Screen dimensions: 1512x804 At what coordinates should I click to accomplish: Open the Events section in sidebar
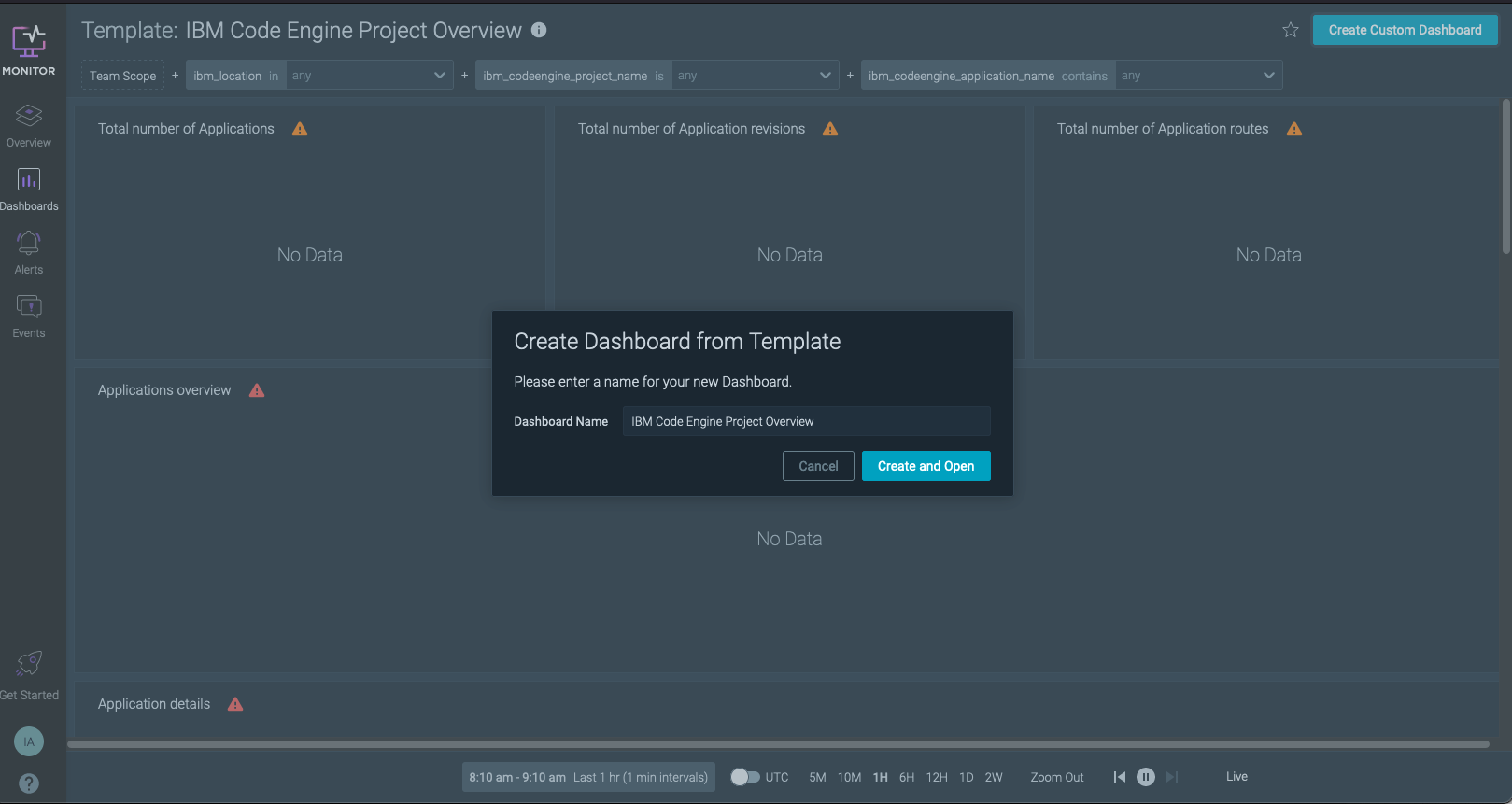click(x=29, y=317)
